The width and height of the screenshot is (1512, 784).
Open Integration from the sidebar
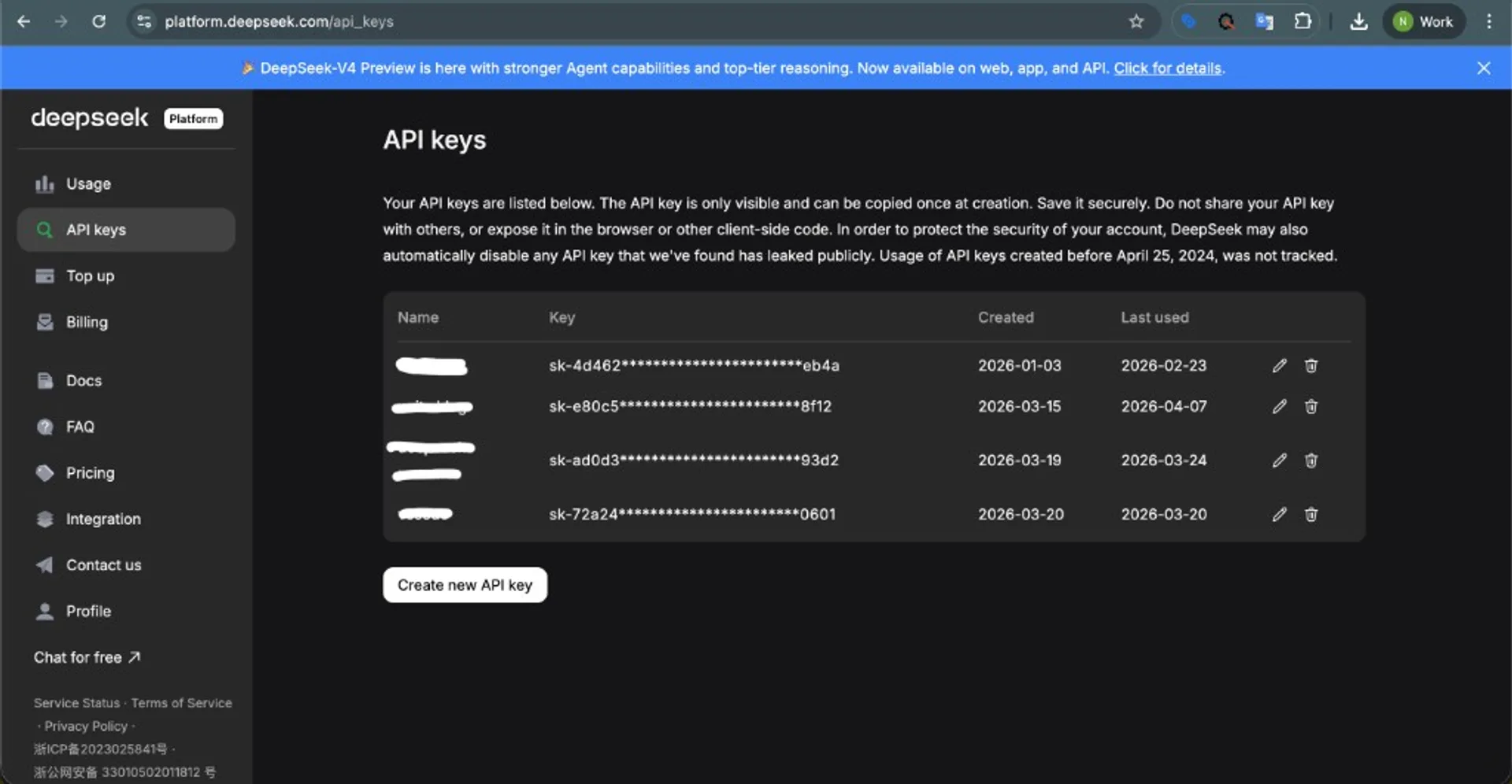pyautogui.click(x=126, y=519)
